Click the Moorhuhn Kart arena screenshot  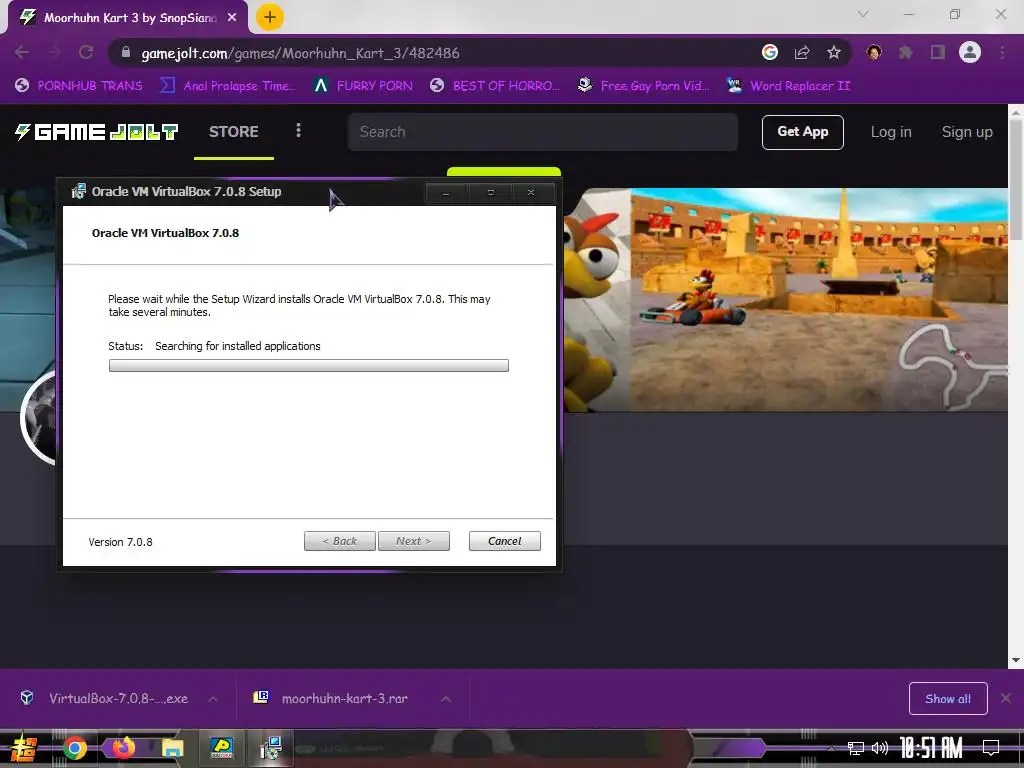pos(819,300)
